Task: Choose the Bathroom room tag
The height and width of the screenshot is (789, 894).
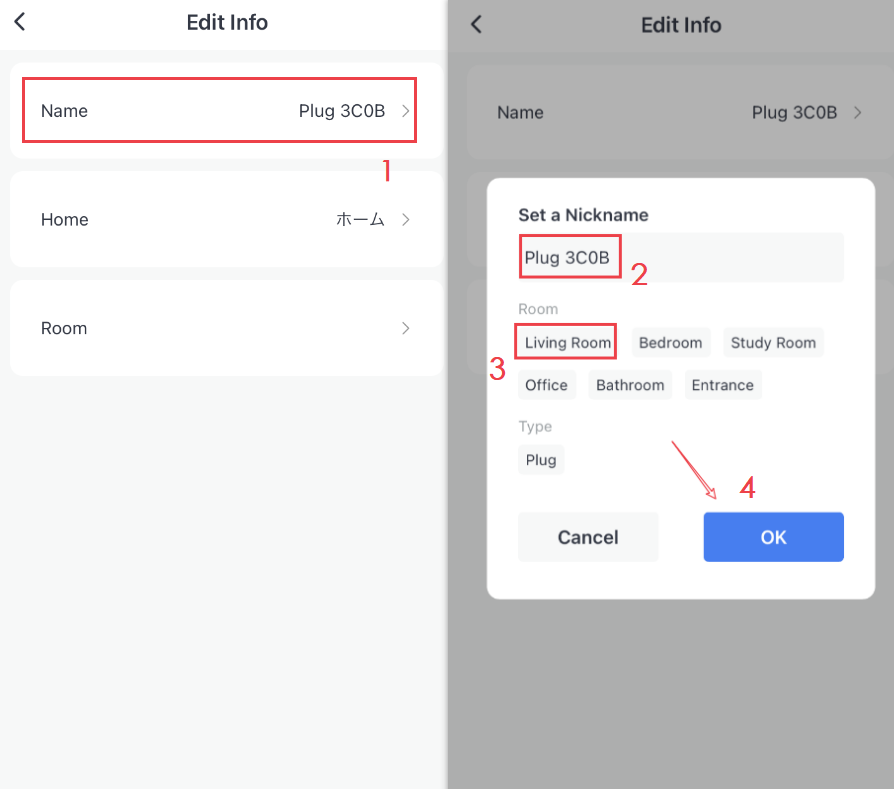Action: point(630,385)
